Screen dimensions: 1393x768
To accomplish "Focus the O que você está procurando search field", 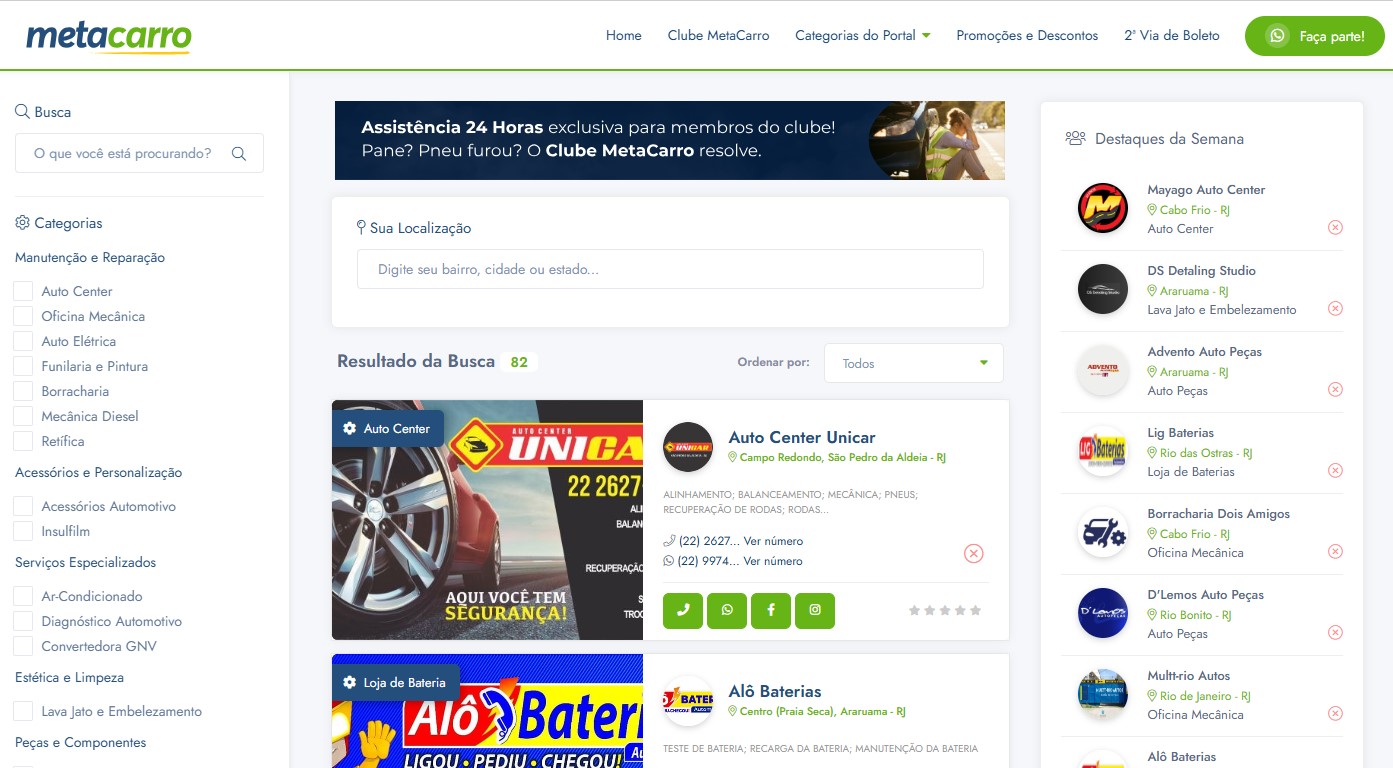I will 139,154.
